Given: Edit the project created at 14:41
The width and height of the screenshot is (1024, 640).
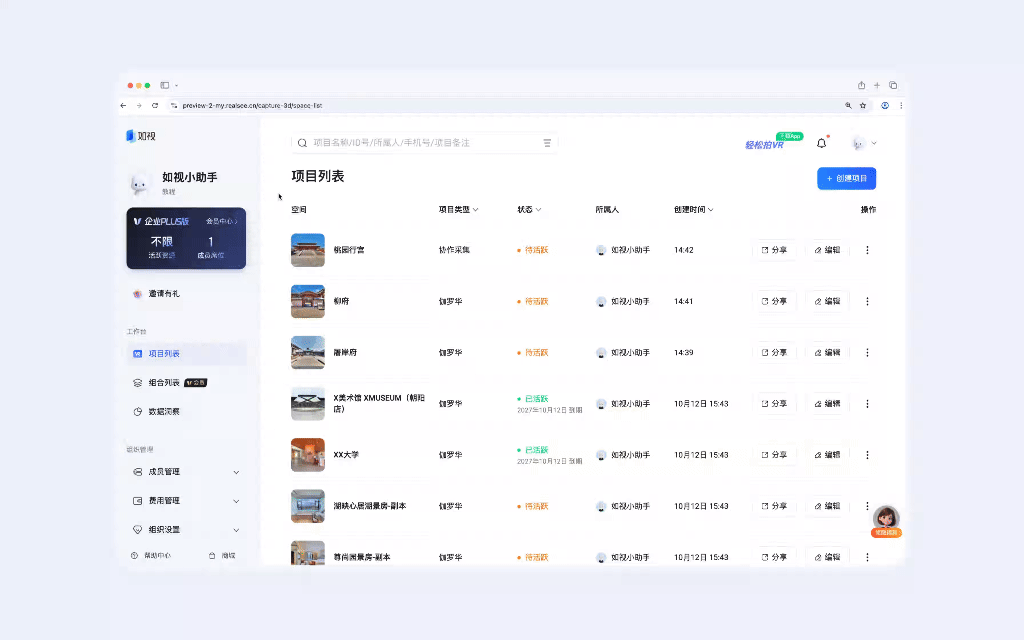Looking at the screenshot, I should 827,301.
